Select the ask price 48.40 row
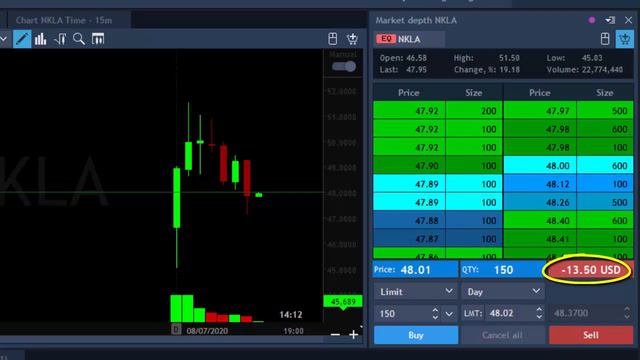 [x=569, y=220]
